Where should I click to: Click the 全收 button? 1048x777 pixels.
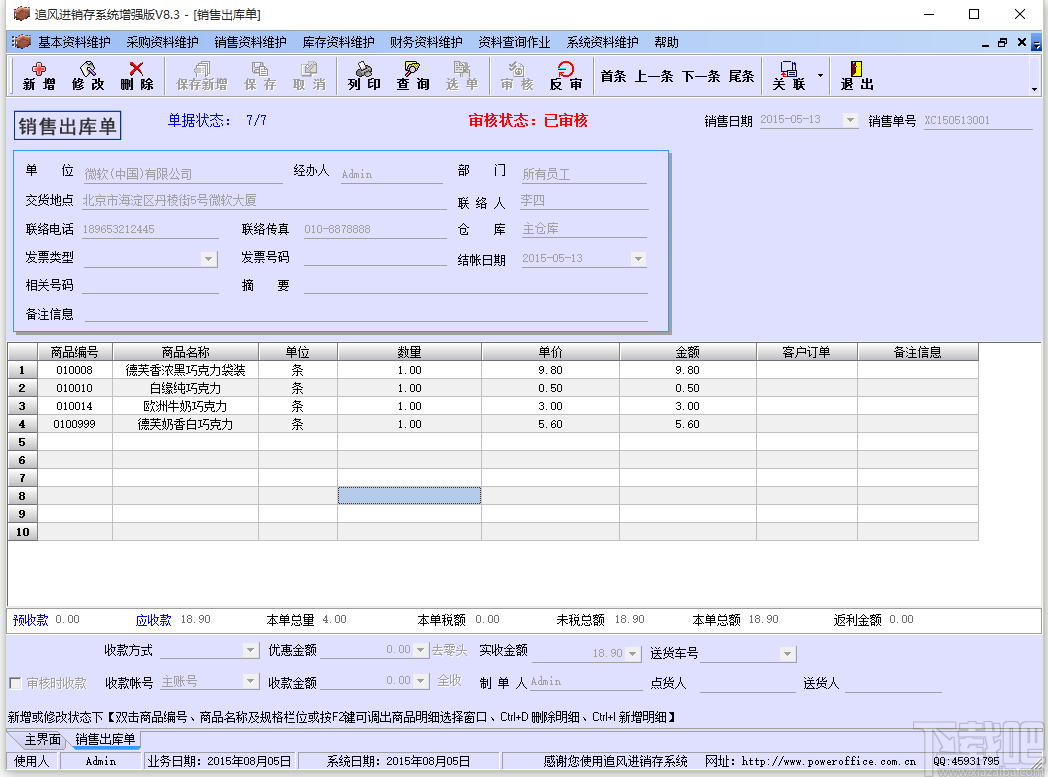[x=449, y=680]
